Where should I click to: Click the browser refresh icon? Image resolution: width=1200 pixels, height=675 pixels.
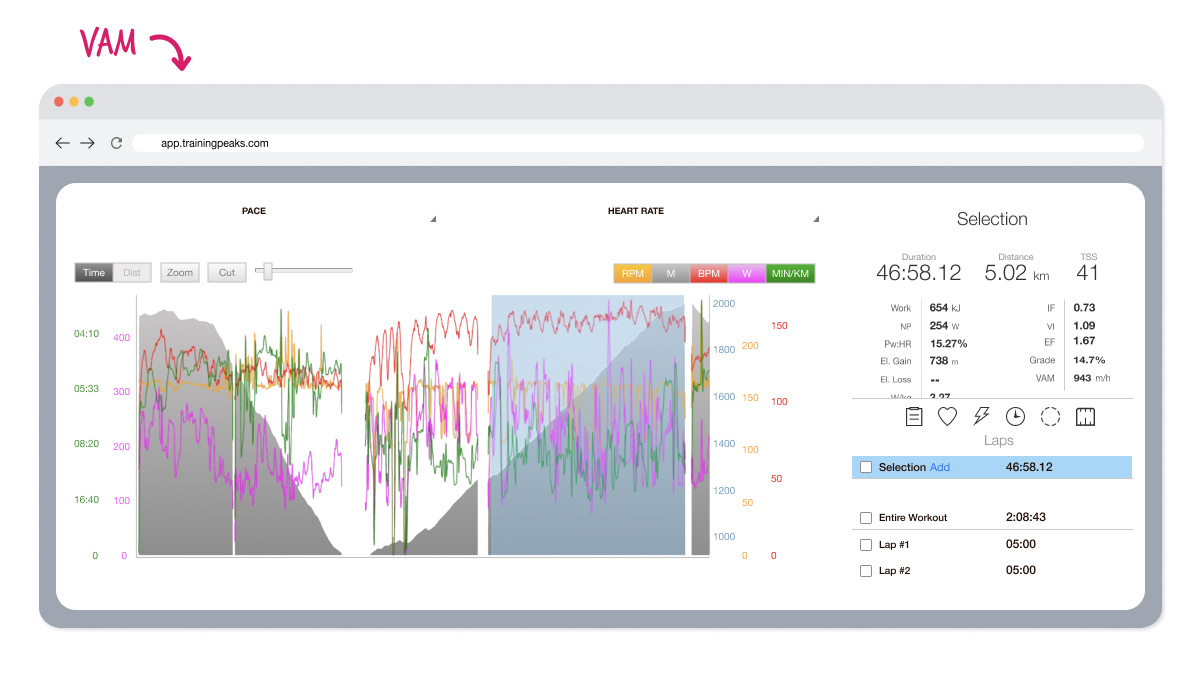tap(115, 142)
